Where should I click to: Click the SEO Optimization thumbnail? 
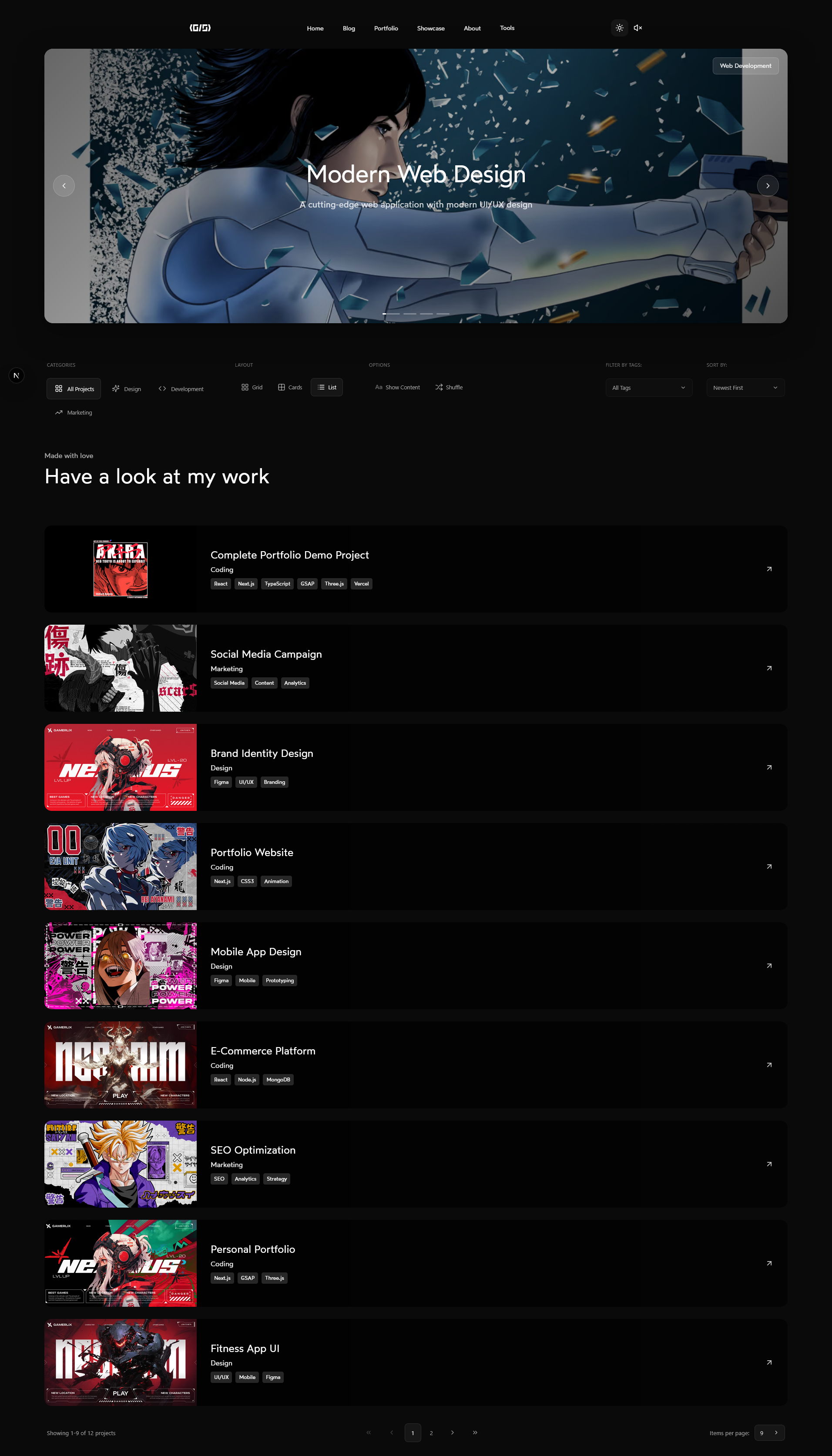pyautogui.click(x=121, y=1164)
